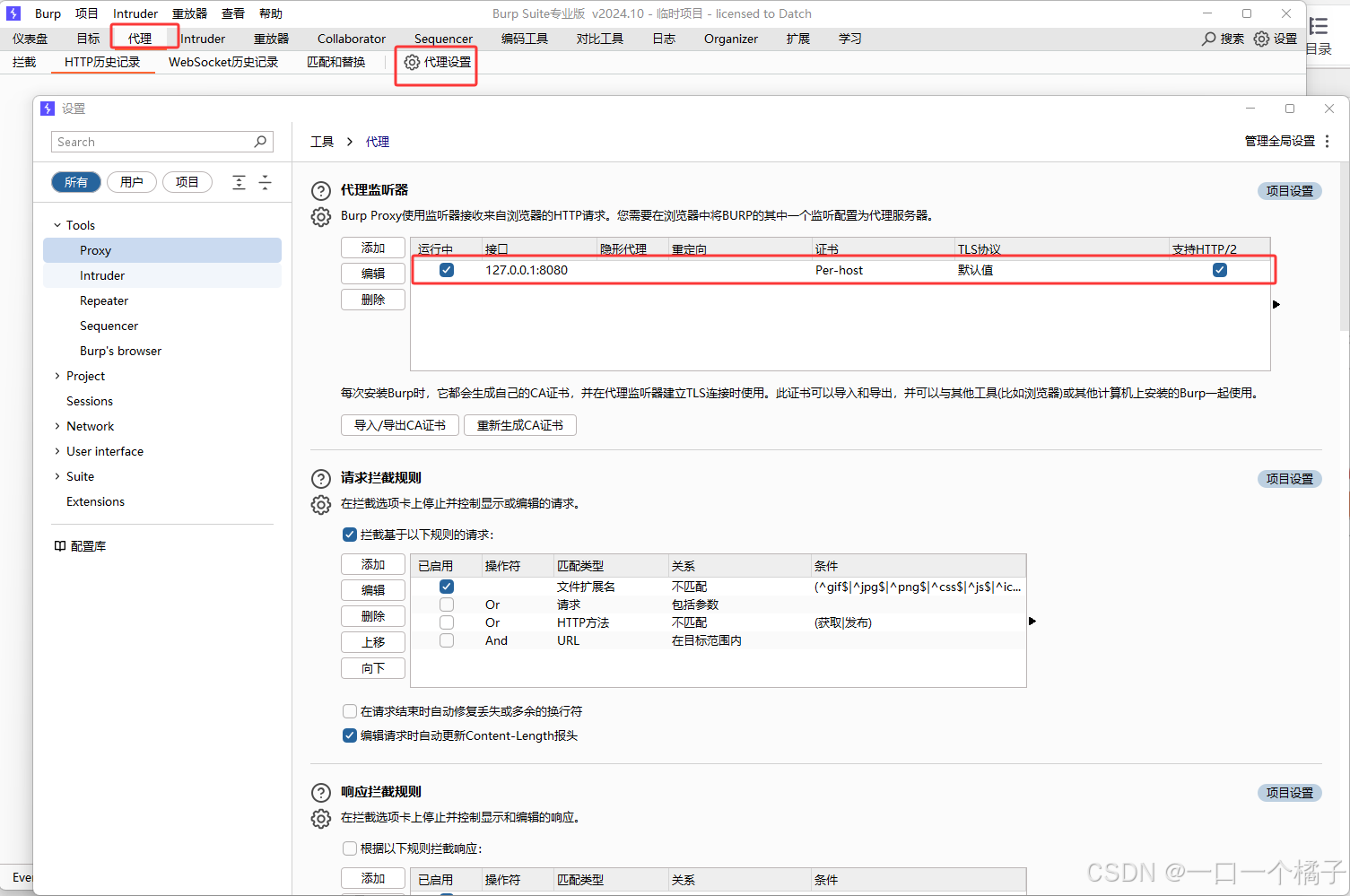This screenshot has width=1350, height=896.
Task: Open the 设置 gear in the main toolbar
Action: pyautogui.click(x=1261, y=39)
